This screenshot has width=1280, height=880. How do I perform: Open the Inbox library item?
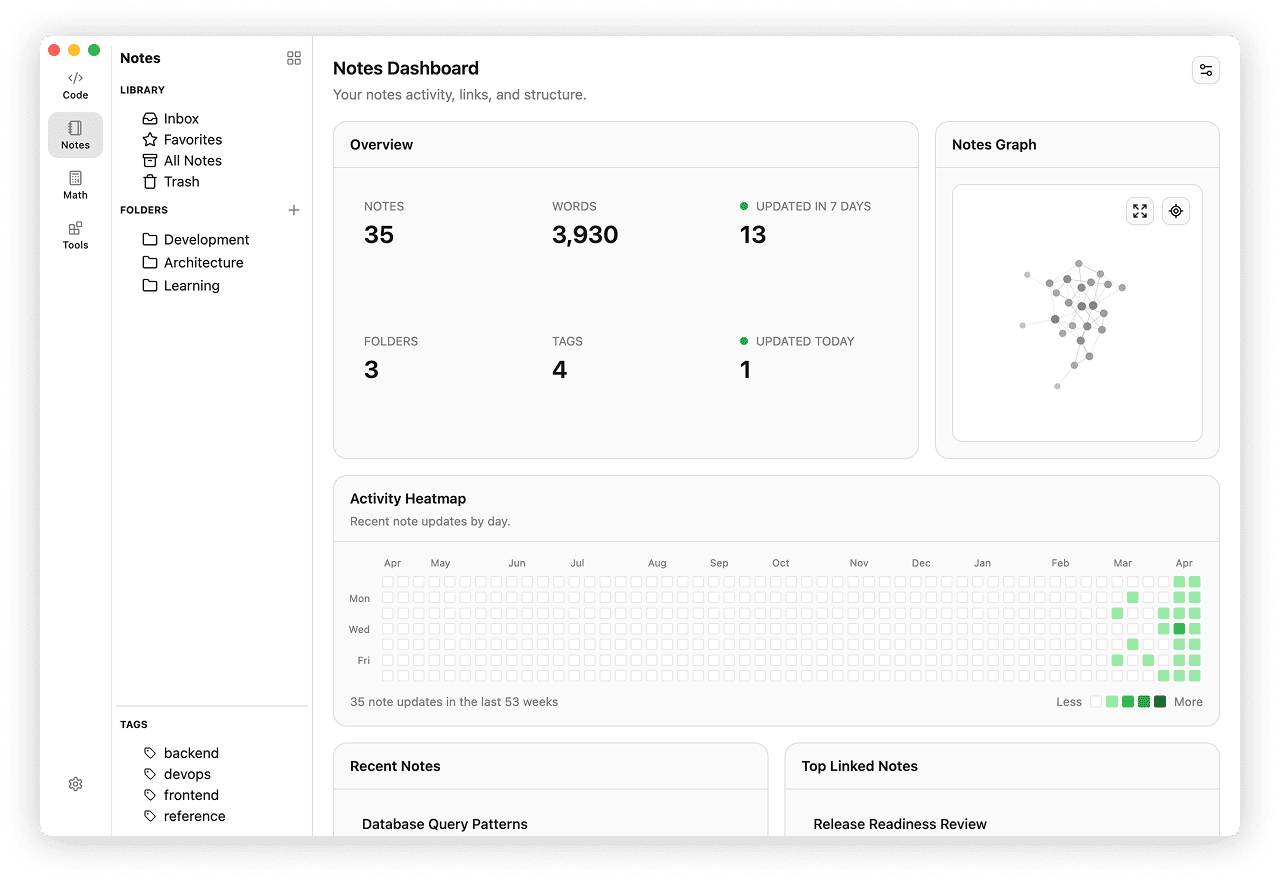[x=181, y=119]
